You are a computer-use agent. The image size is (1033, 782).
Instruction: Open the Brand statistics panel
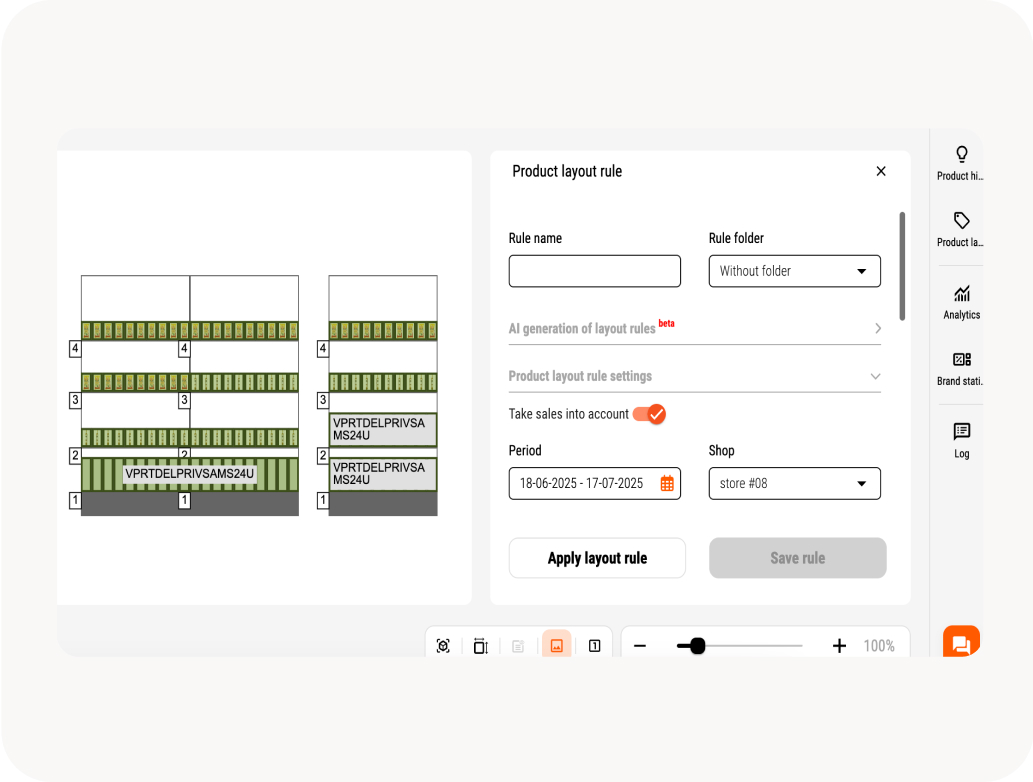point(961,367)
